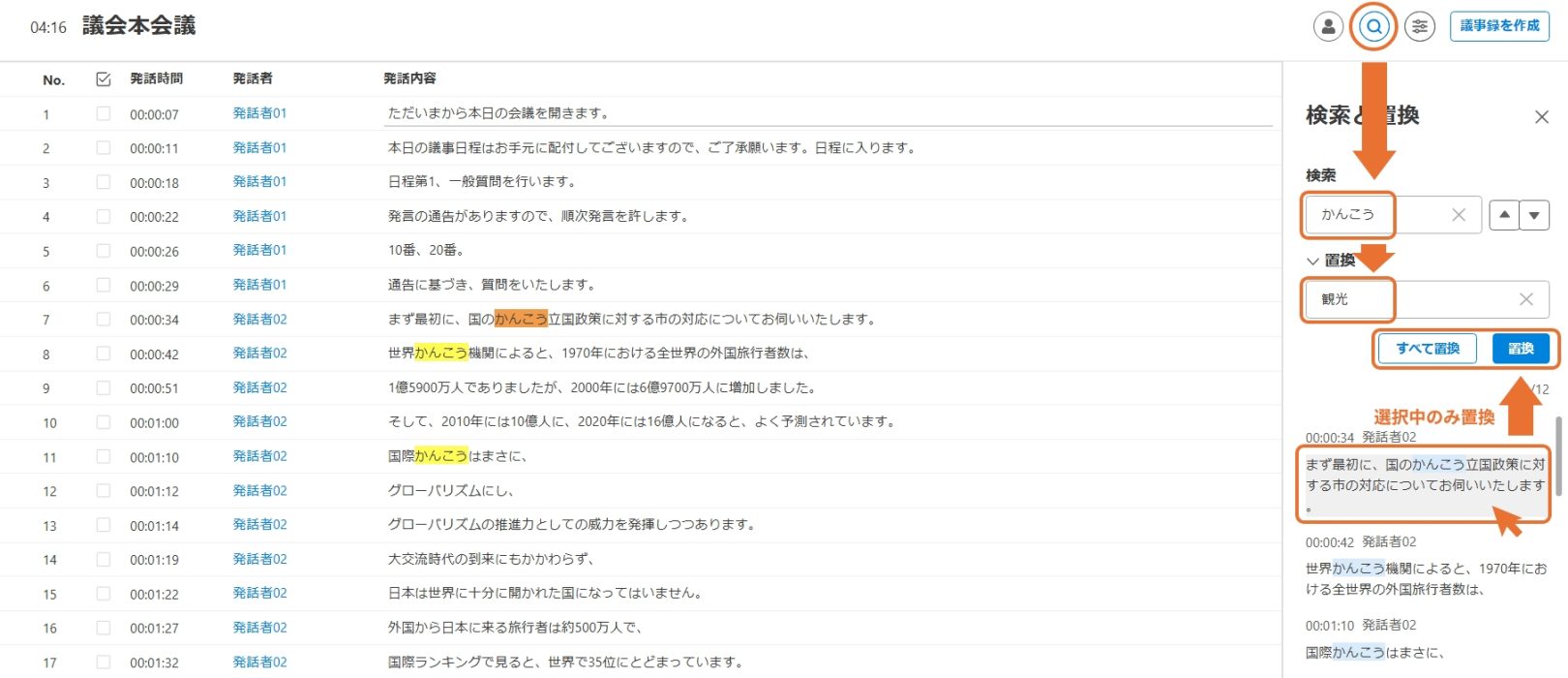This screenshot has height=678, width=1568.
Task: Open speaker 発話者02 link on row 8
Action: click(259, 354)
